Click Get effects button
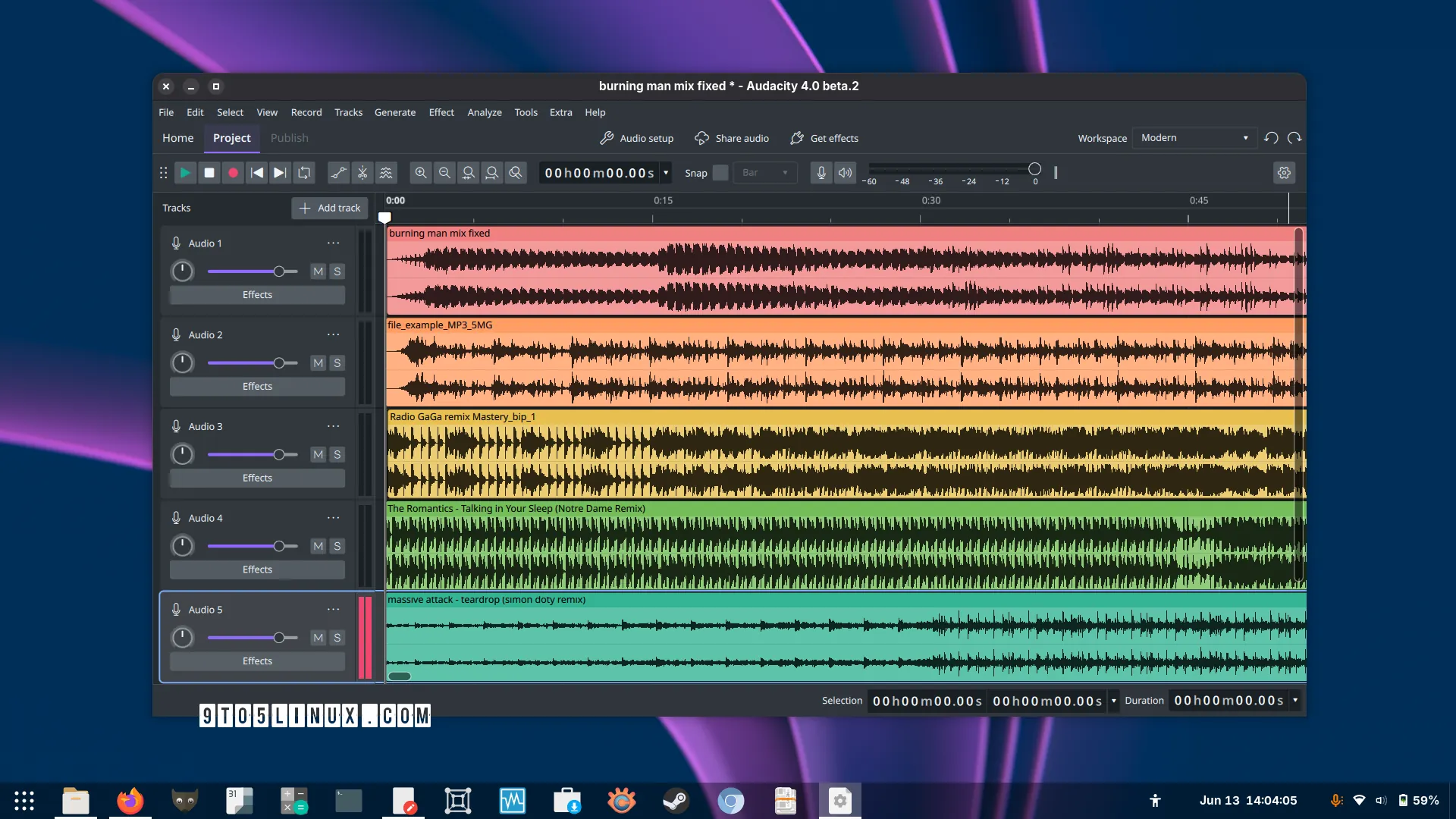Viewport: 1456px width, 819px height. [x=824, y=138]
